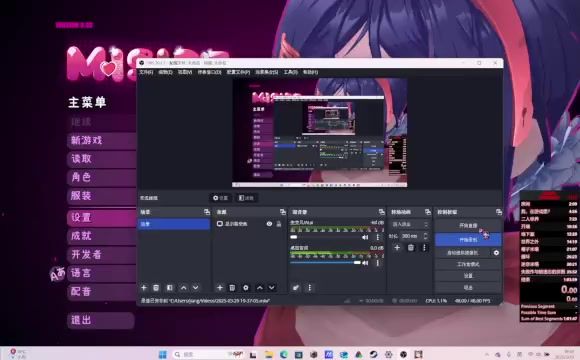
Task: Open 视图(V) menu in OBS
Action: tap(185, 72)
